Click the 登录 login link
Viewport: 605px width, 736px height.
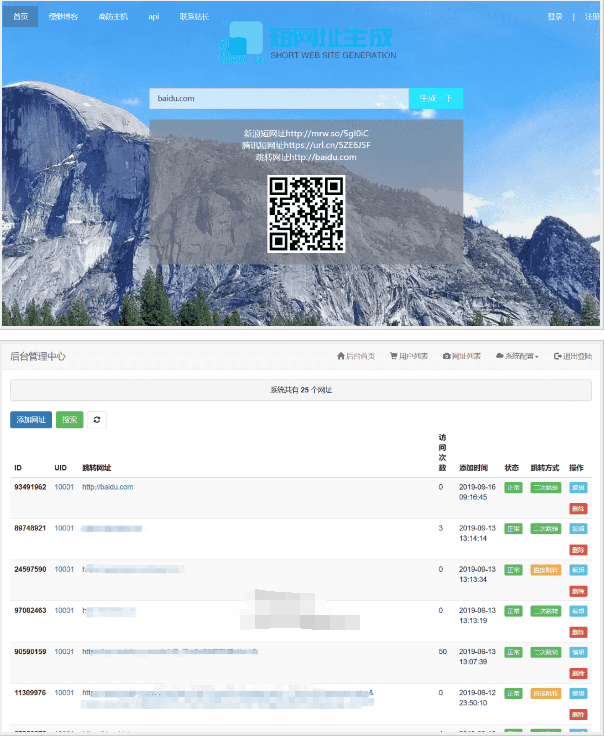coord(555,17)
